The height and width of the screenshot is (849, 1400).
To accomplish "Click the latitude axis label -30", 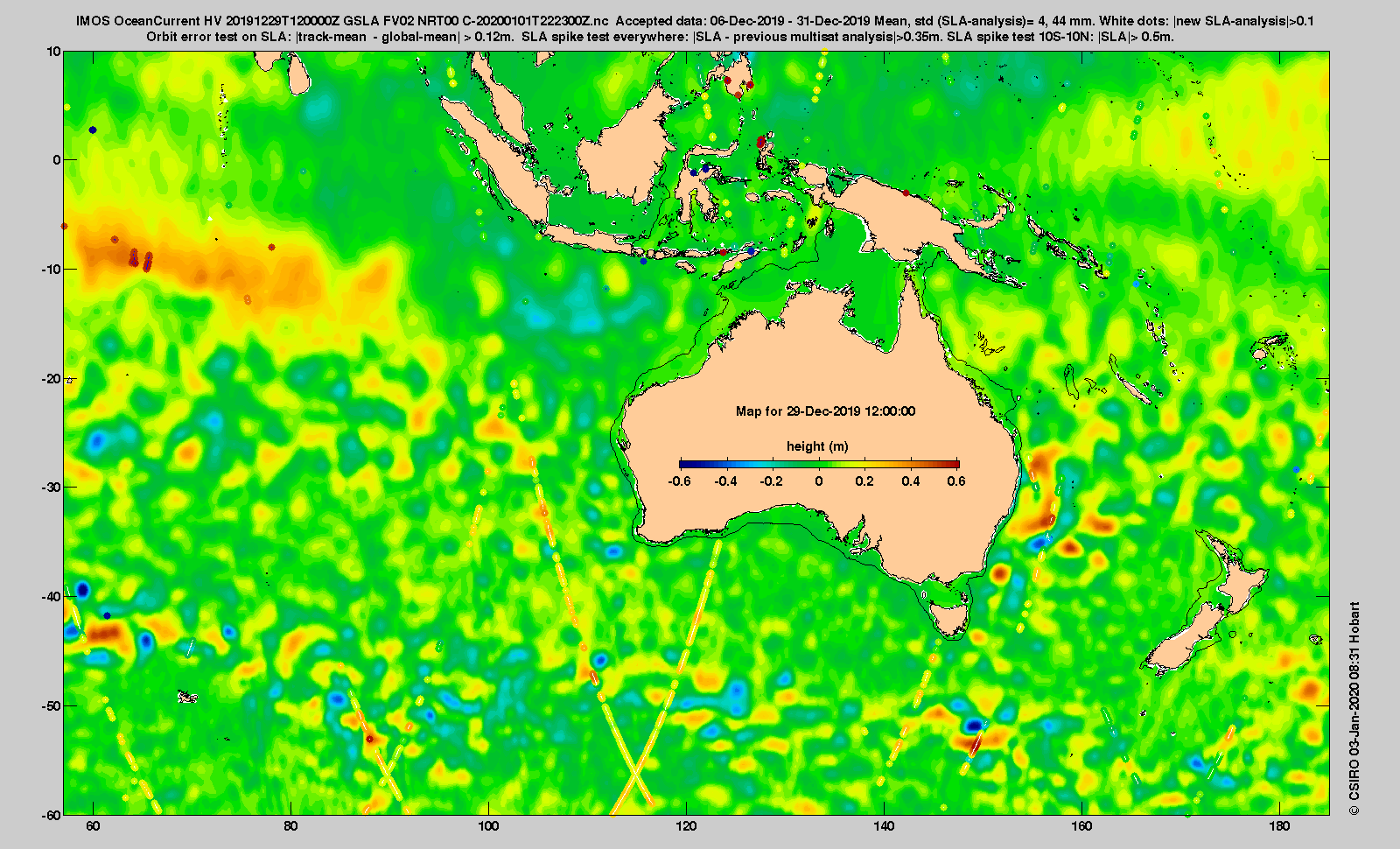I will [52, 488].
